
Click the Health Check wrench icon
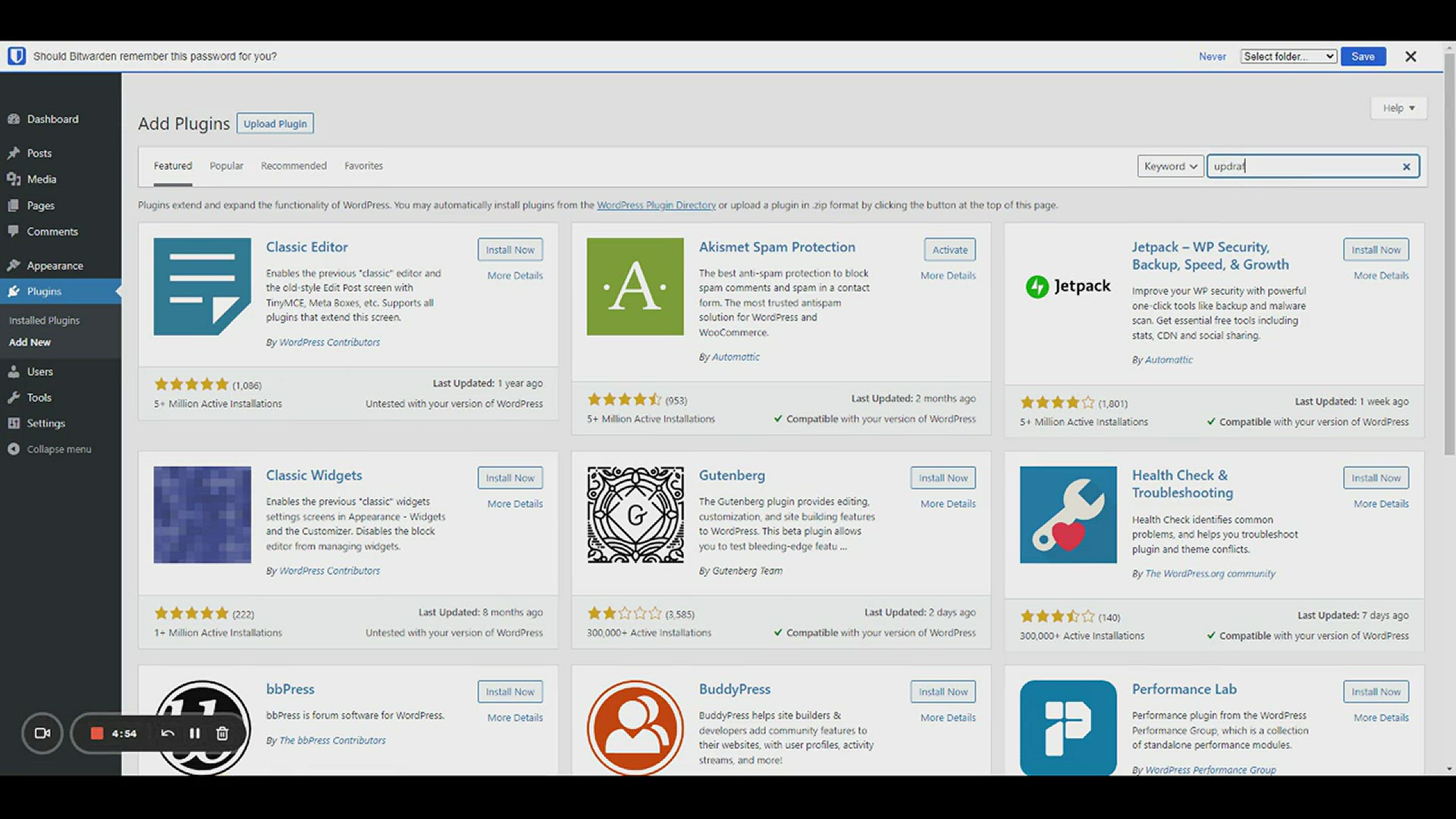pyautogui.click(x=1068, y=515)
